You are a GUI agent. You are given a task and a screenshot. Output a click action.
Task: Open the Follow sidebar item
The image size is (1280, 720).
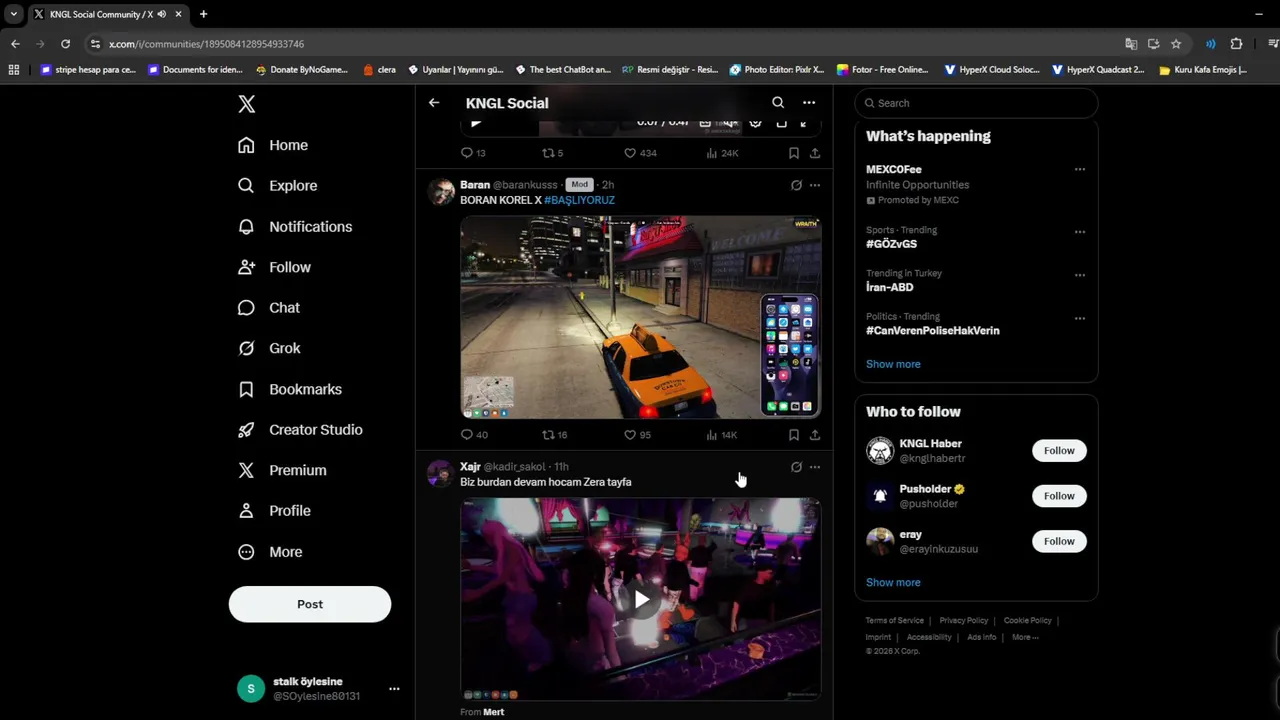(274, 267)
